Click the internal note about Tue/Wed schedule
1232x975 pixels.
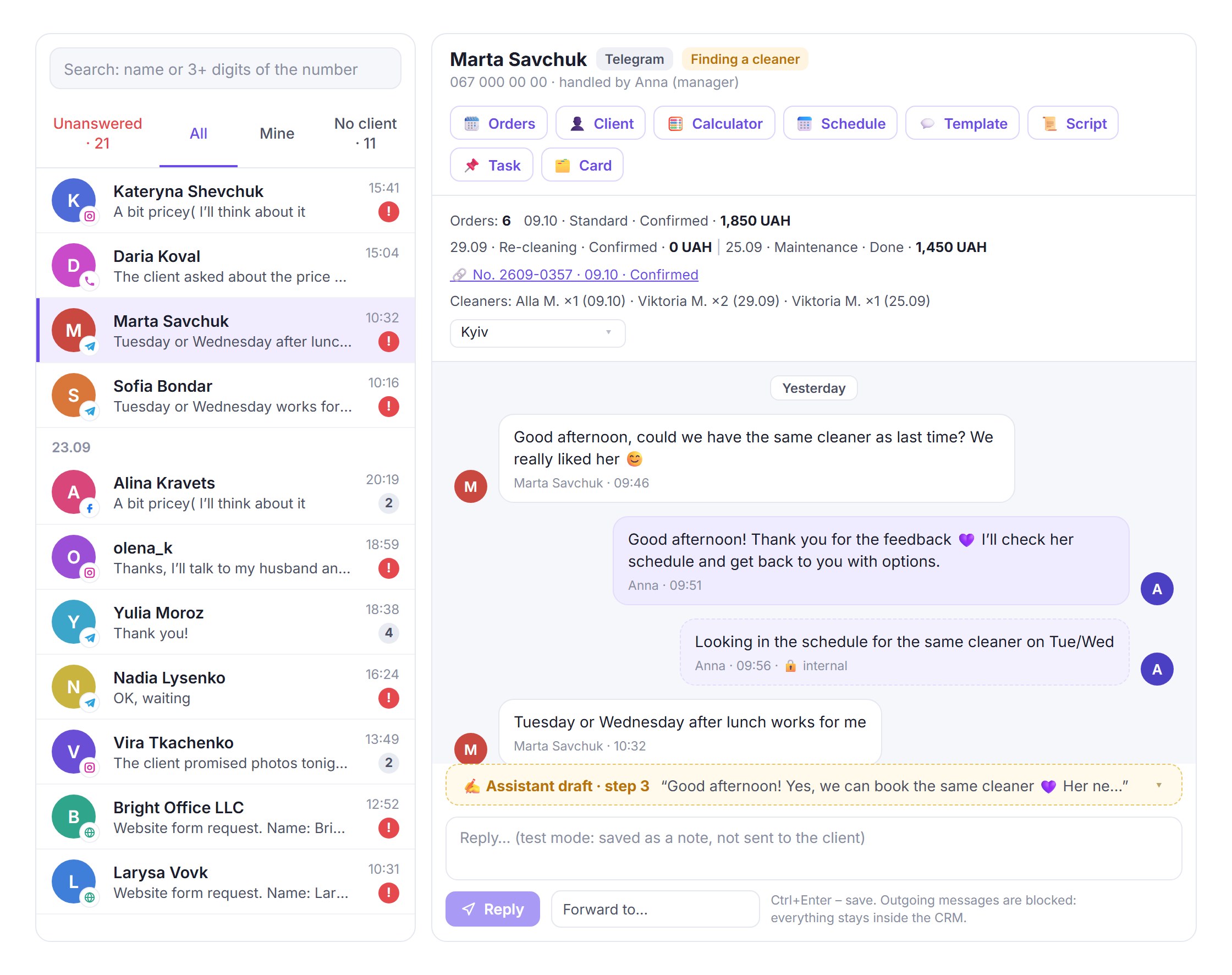tap(904, 653)
